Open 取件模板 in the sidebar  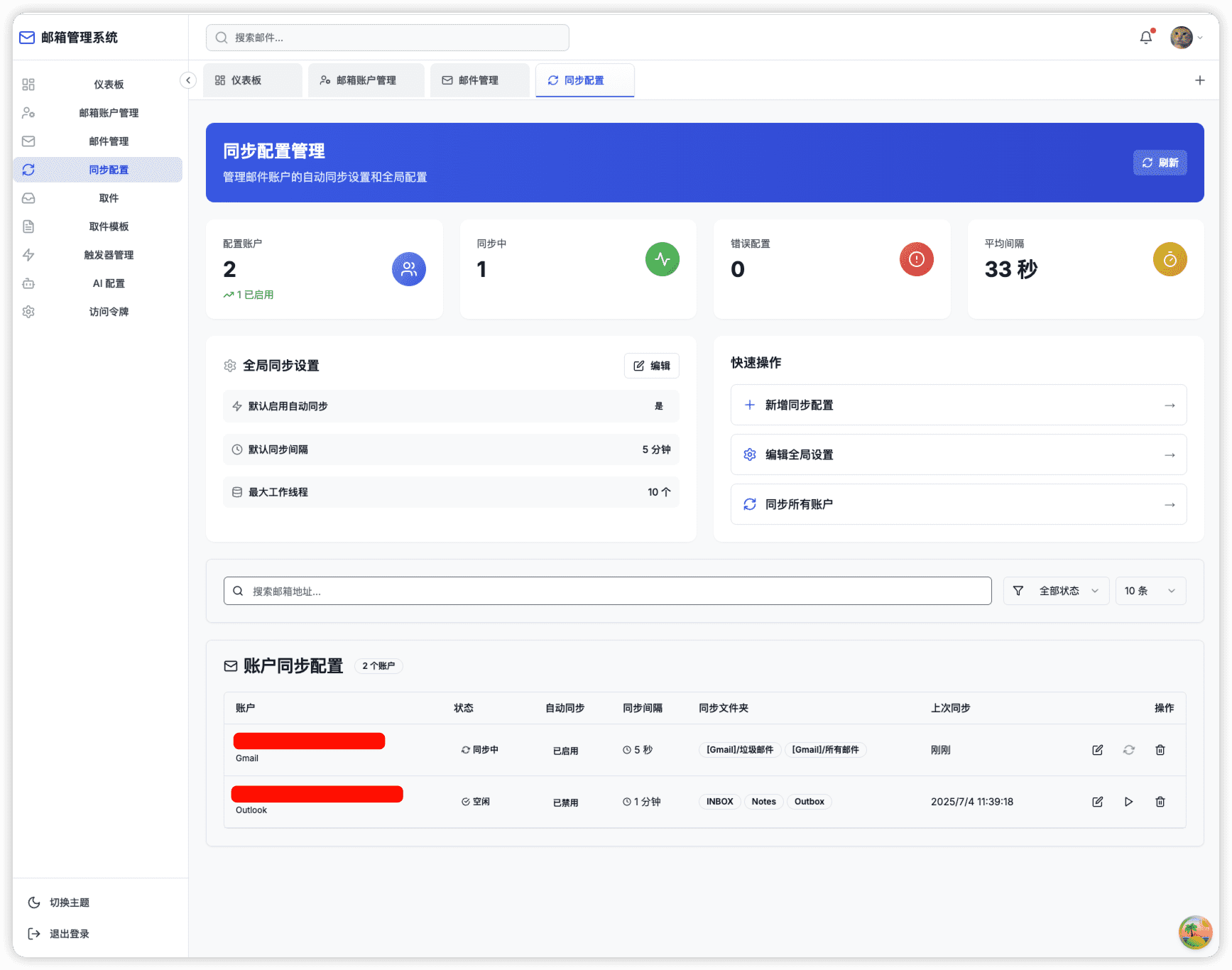(98, 227)
